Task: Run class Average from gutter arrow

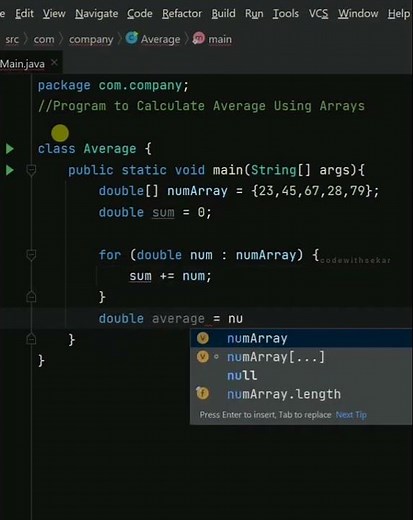Action: [x=10, y=149]
